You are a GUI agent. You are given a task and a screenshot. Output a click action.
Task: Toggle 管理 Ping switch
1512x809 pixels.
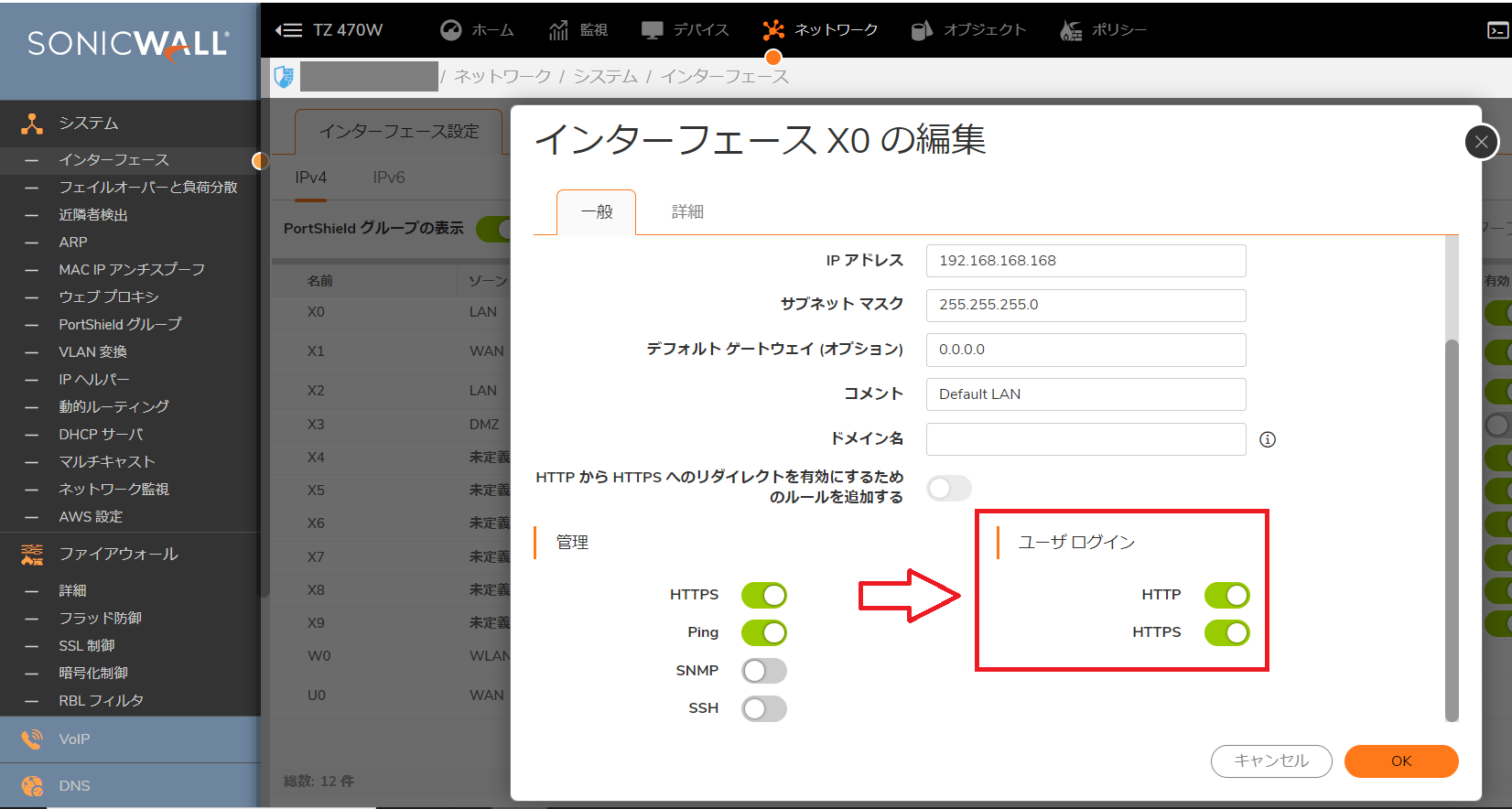pyautogui.click(x=764, y=632)
